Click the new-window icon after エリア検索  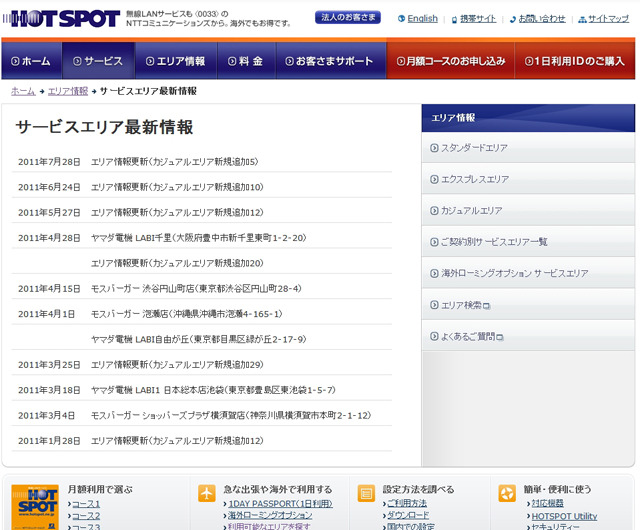[x=487, y=306]
